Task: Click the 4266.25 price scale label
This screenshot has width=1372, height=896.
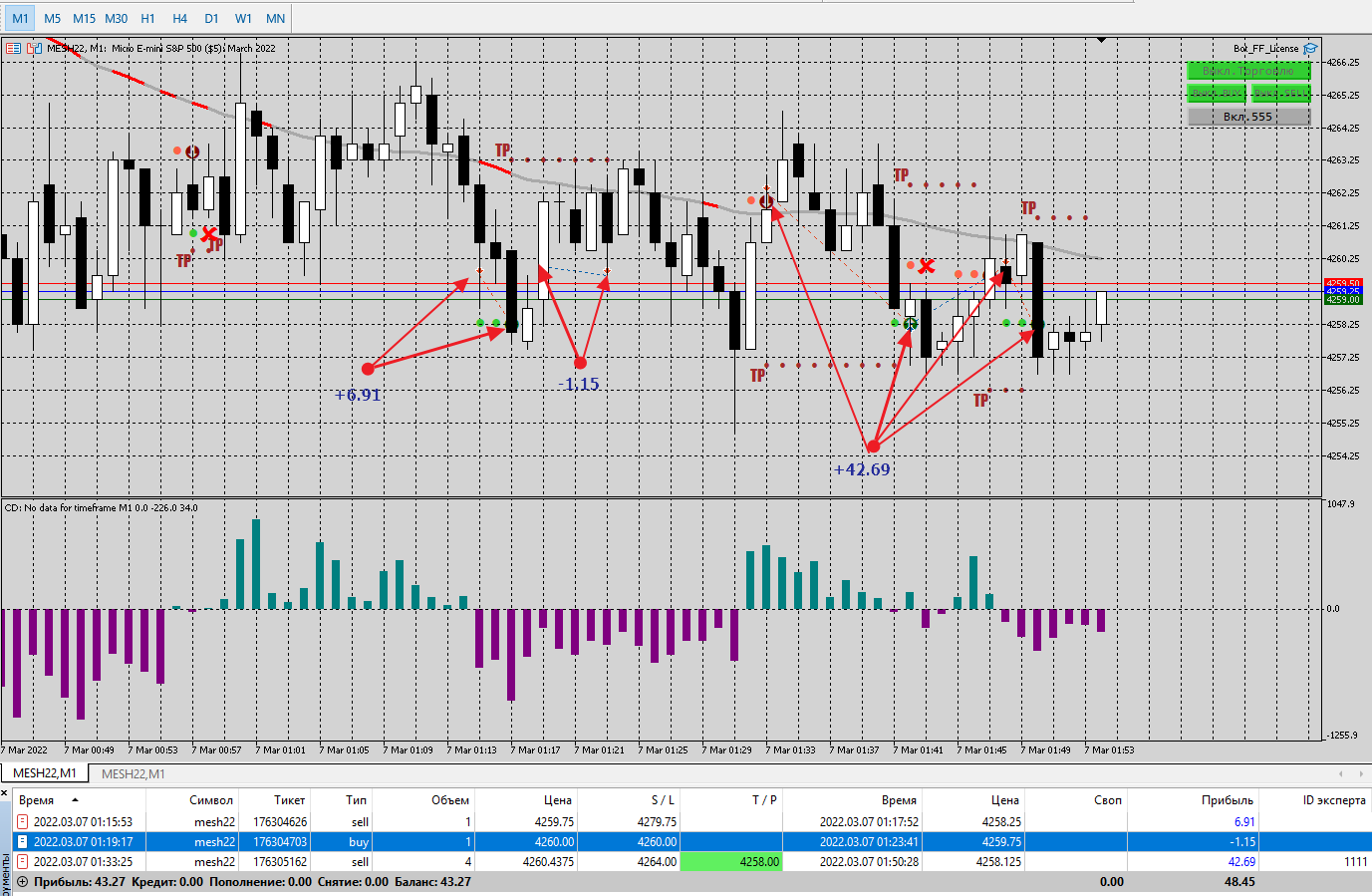Action: pyautogui.click(x=1343, y=62)
